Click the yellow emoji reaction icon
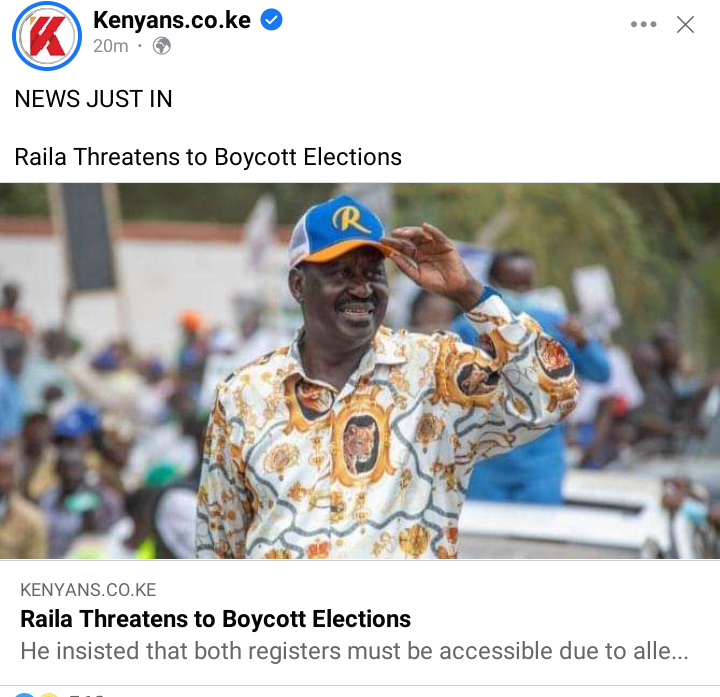Image resolution: width=720 pixels, height=697 pixels. (49, 695)
